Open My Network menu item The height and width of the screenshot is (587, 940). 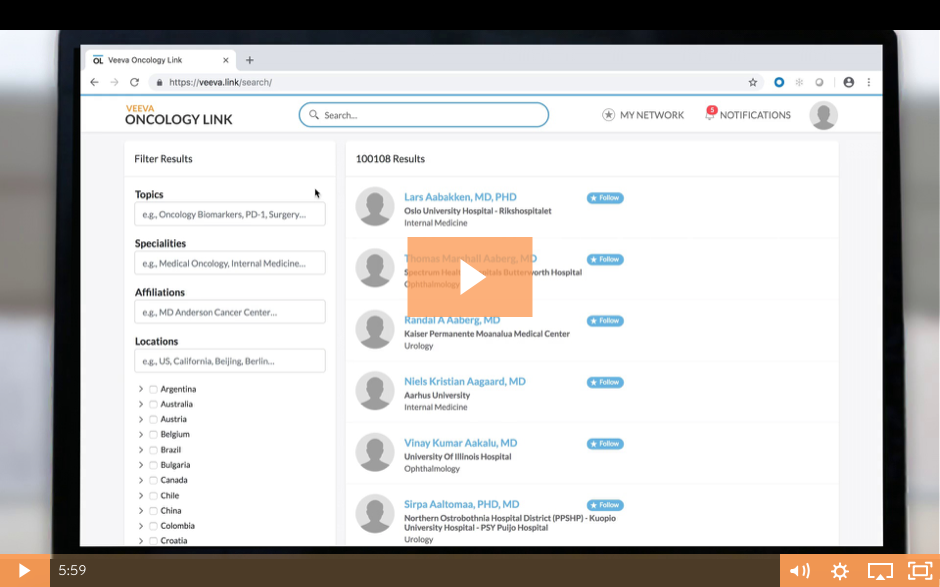tap(643, 115)
